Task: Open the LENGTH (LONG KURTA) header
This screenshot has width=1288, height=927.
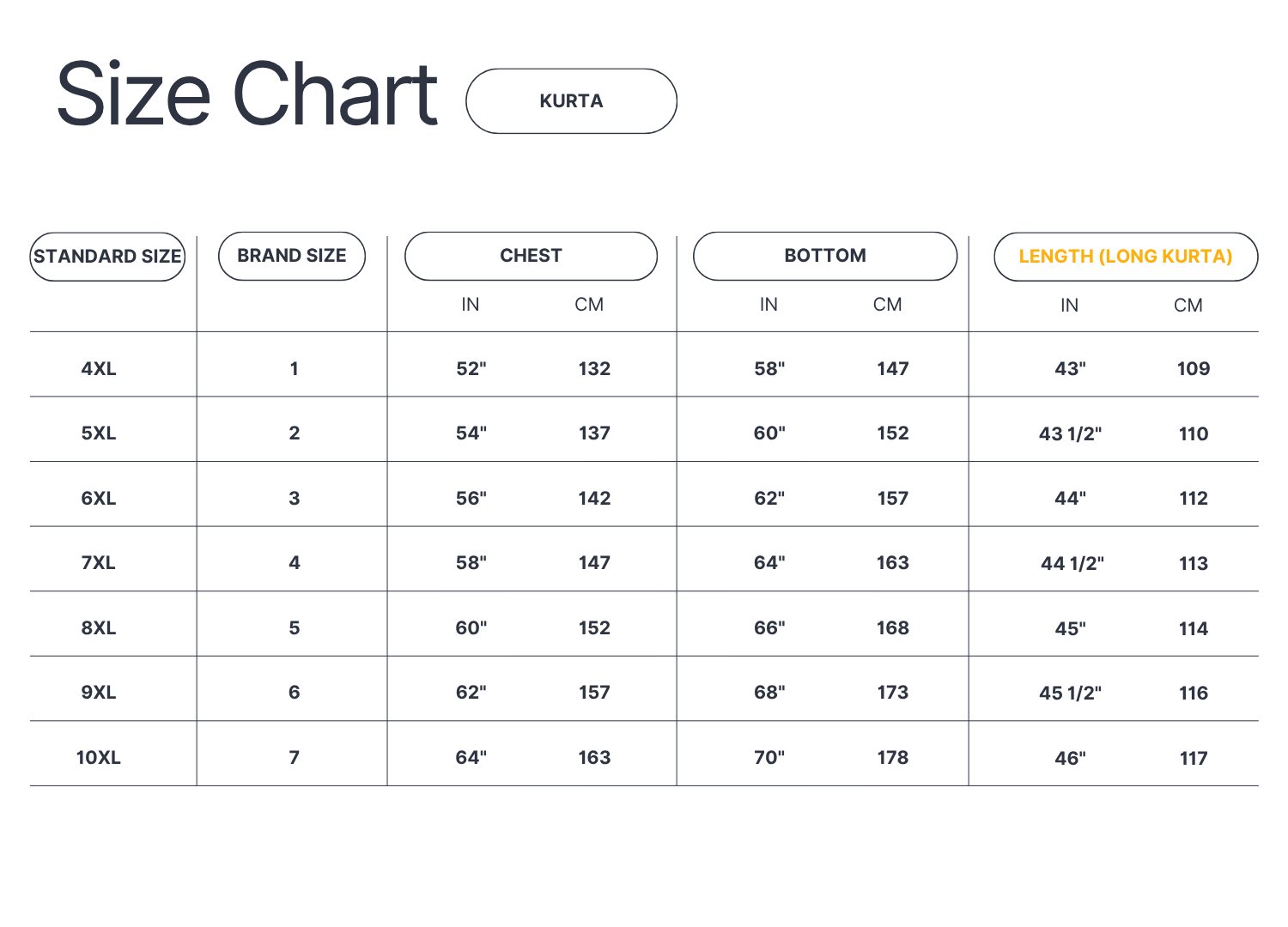Action: point(1126,257)
